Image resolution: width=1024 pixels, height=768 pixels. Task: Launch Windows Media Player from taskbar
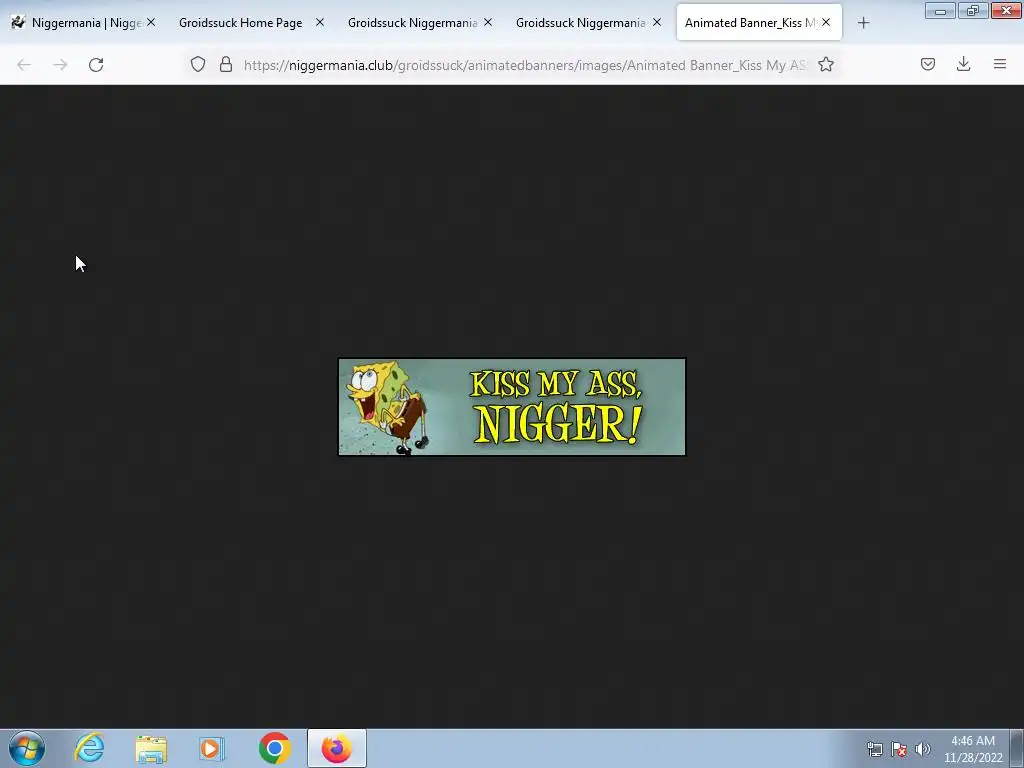(212, 748)
